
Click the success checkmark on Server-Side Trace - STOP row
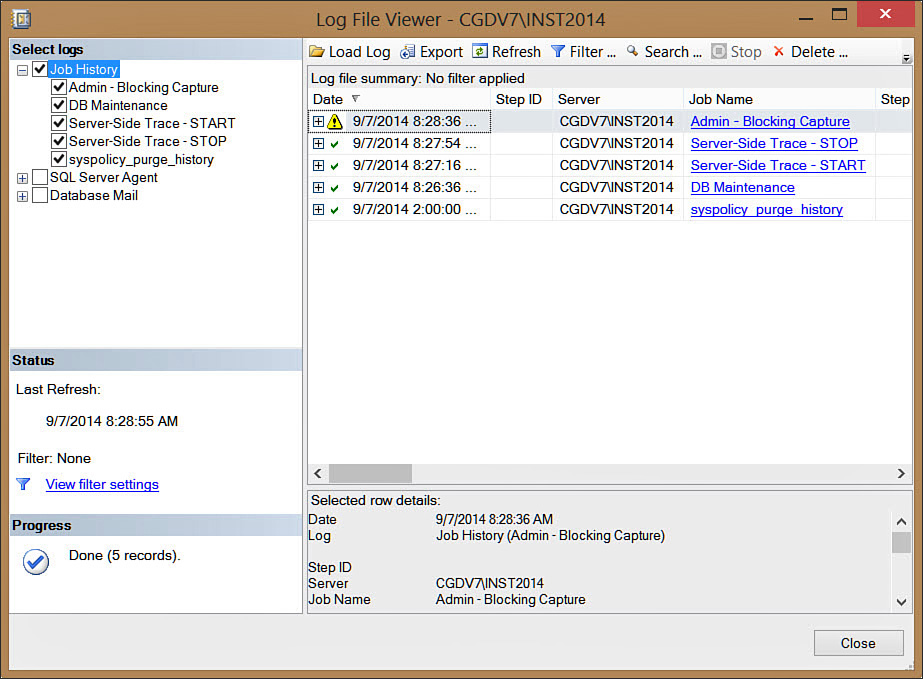(x=334, y=144)
